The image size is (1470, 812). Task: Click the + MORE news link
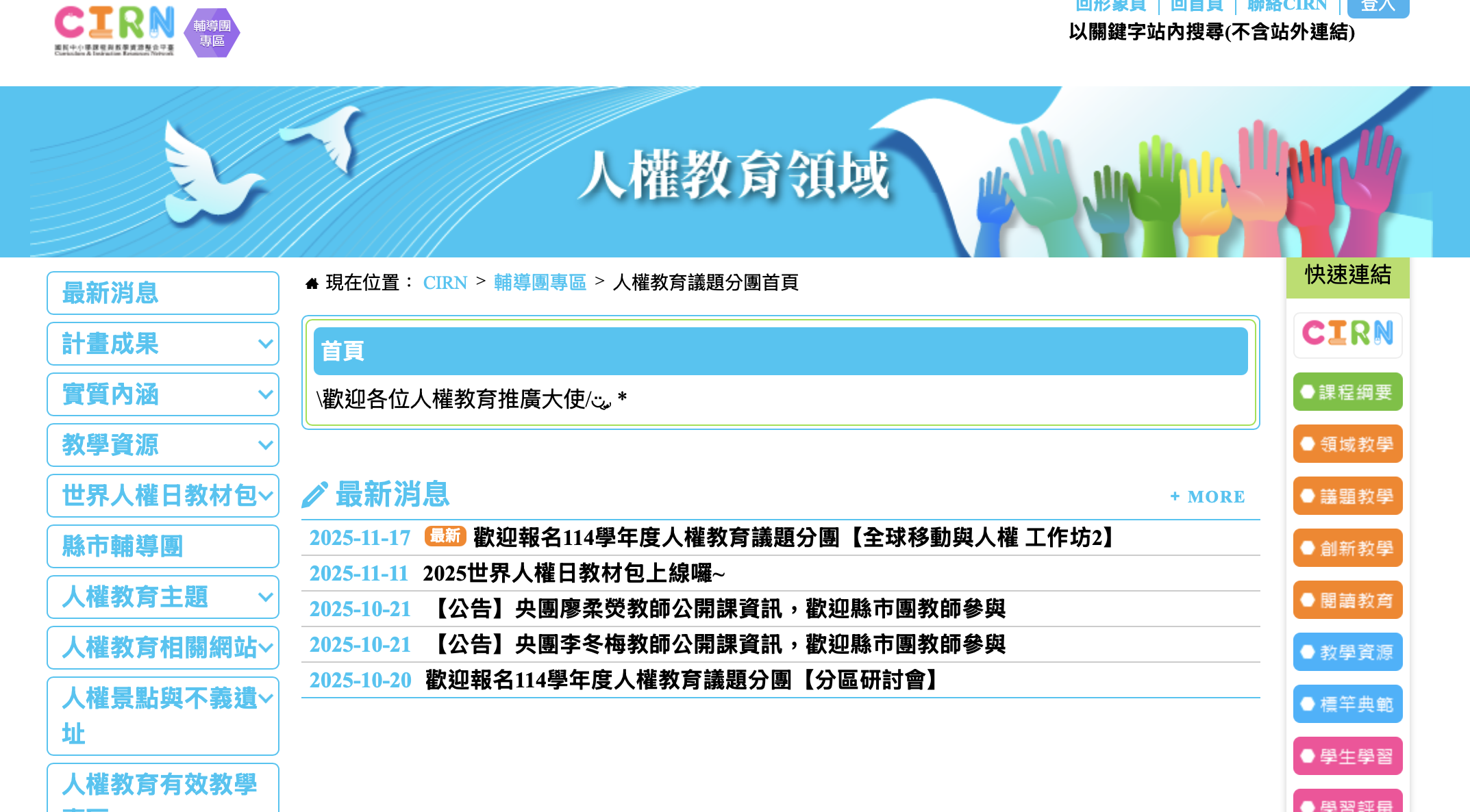(1208, 497)
